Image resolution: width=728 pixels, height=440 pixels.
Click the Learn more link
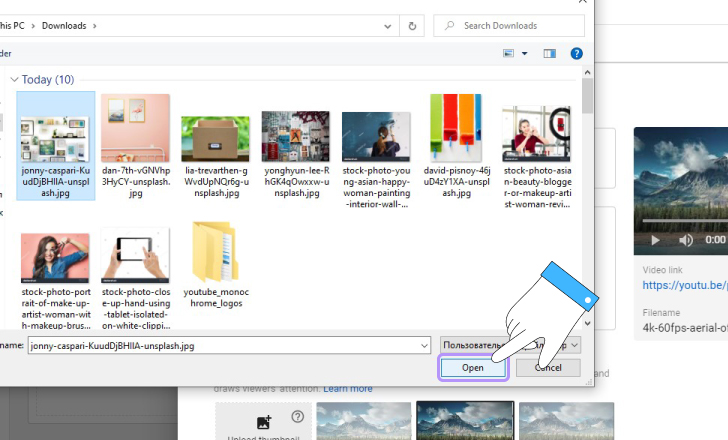coord(348,388)
